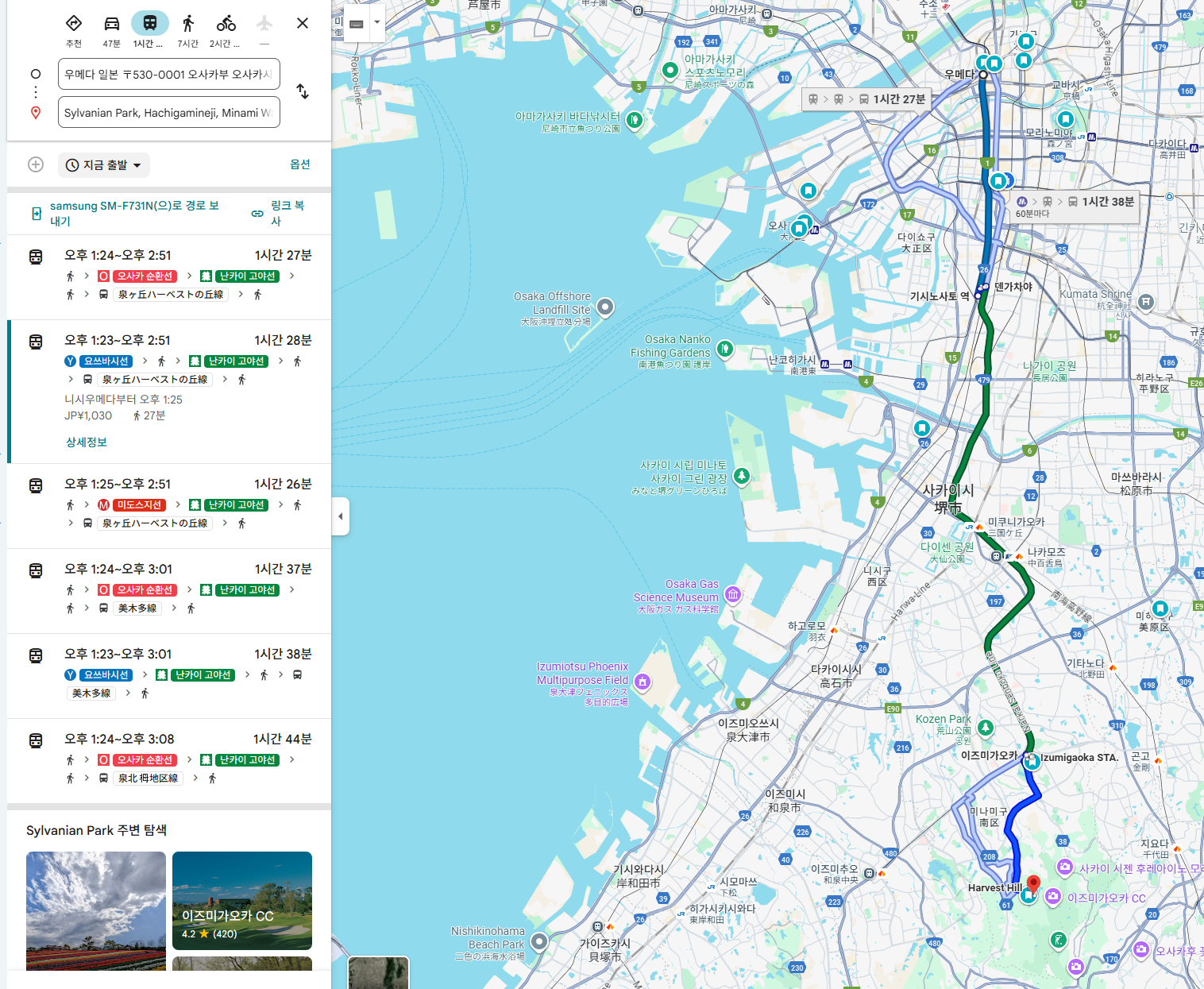Send route to samsung SM-F731N device
This screenshot has width=1204, height=989.
coord(127,213)
